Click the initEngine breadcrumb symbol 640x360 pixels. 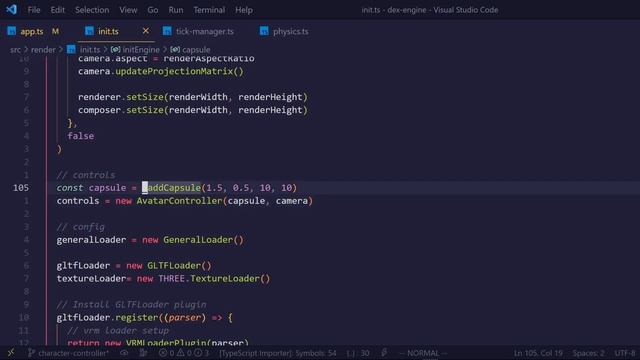(141, 50)
